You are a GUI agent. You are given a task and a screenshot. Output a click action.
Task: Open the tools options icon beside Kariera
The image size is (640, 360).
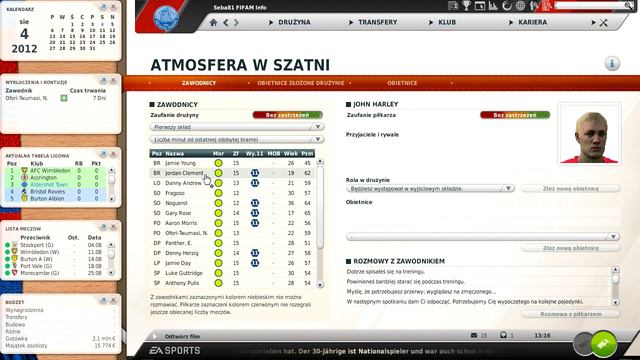(x=603, y=22)
